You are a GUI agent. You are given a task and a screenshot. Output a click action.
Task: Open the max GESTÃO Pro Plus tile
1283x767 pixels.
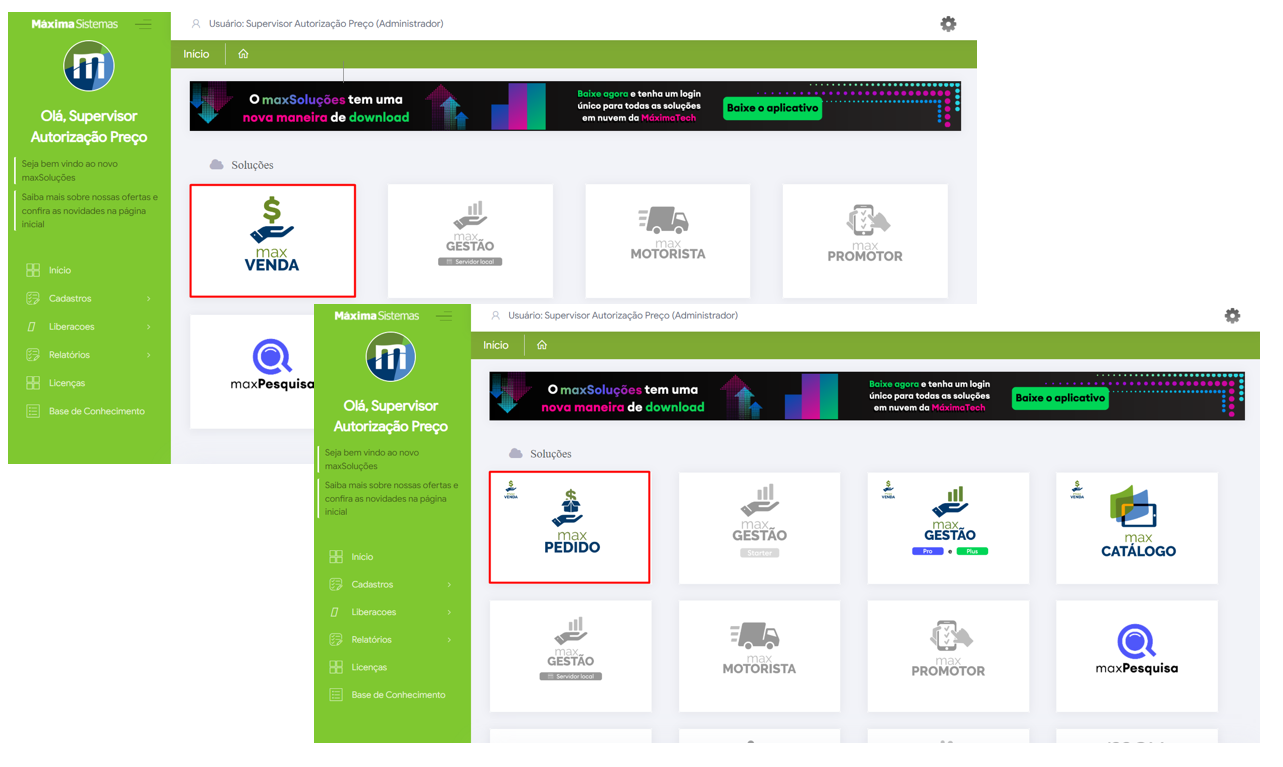[x=948, y=528]
